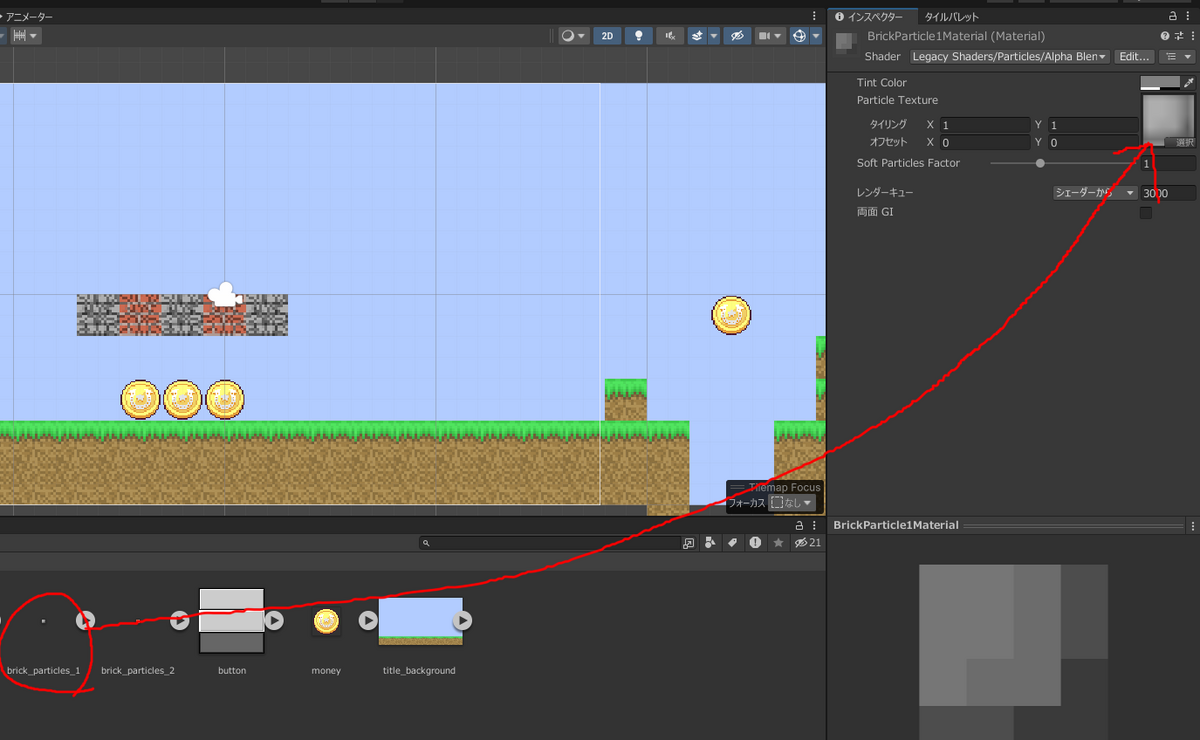Open レンダーキュー dropdown
This screenshot has height=740, width=1200.
pos(1095,192)
